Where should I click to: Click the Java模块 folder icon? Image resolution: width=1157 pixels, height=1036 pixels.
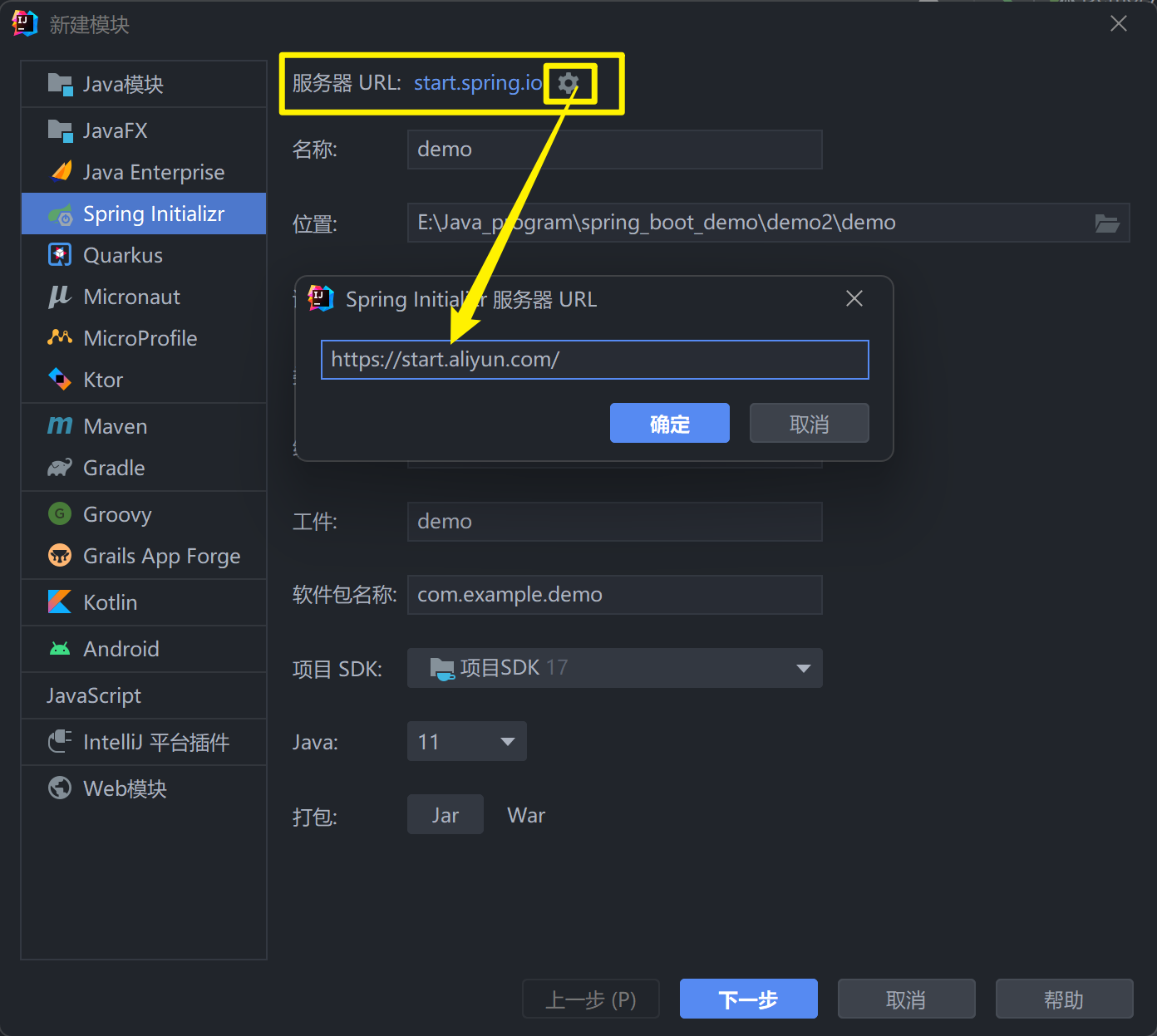pyautogui.click(x=60, y=84)
